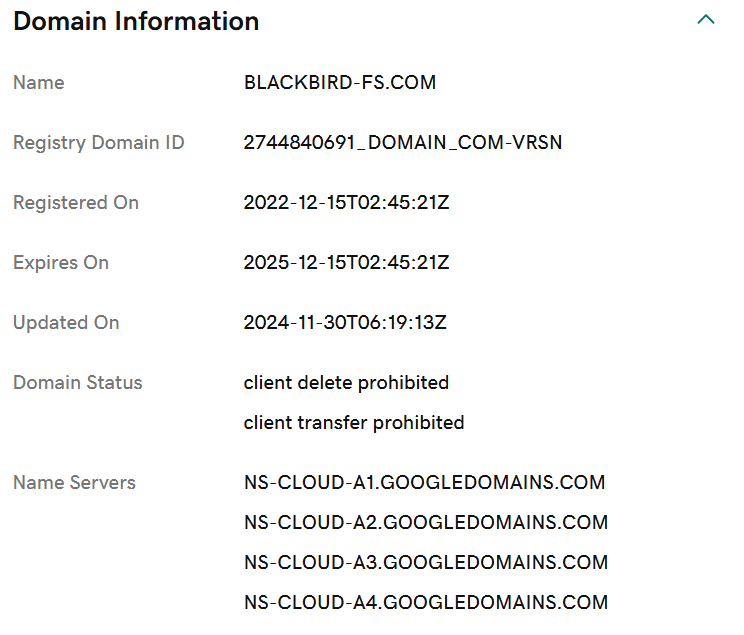Image resolution: width=744 pixels, height=635 pixels.
Task: Click the Domain Information heading
Action: tap(136, 21)
